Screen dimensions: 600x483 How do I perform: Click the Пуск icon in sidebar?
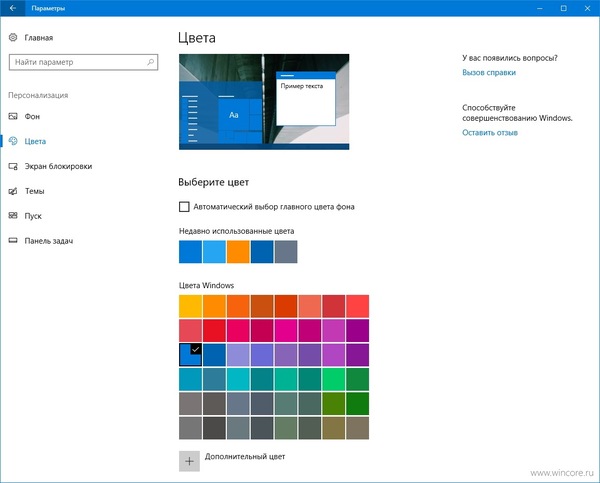pos(13,216)
